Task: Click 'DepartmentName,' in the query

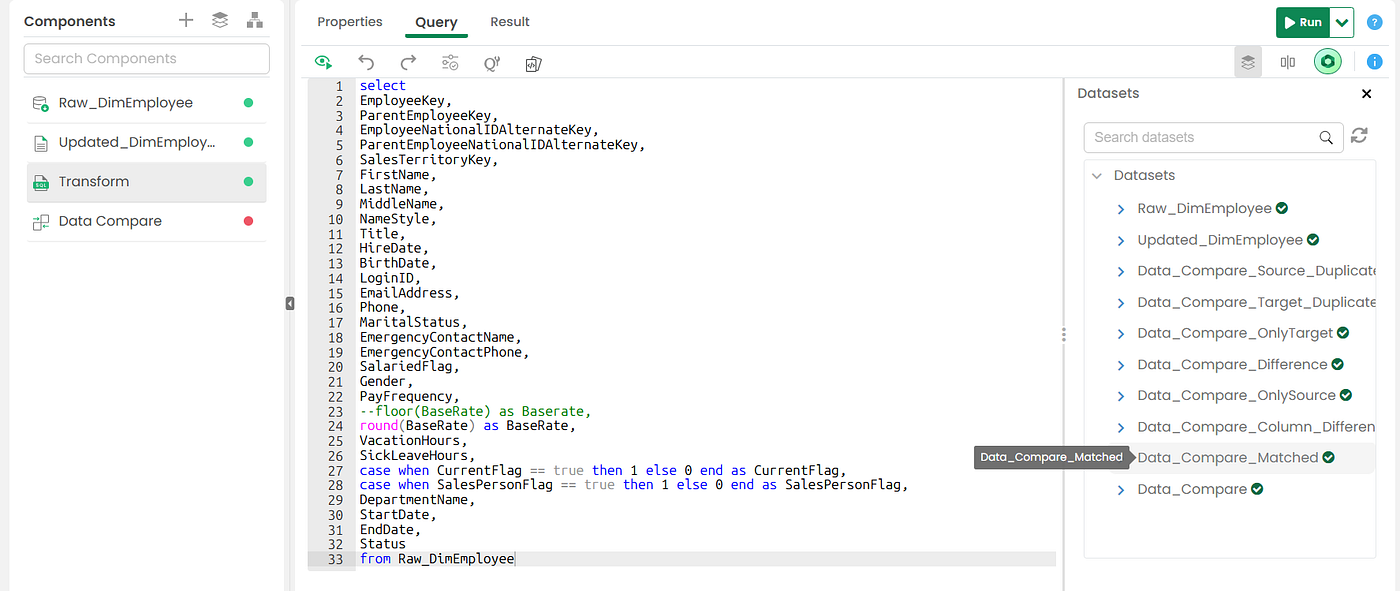Action: tap(417, 500)
